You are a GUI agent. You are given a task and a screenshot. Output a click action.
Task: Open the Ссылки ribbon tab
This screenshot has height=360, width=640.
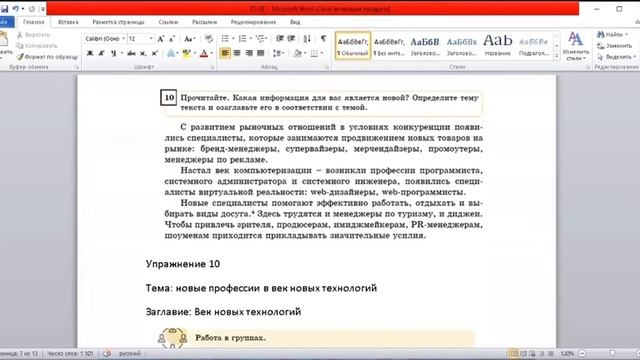point(168,22)
